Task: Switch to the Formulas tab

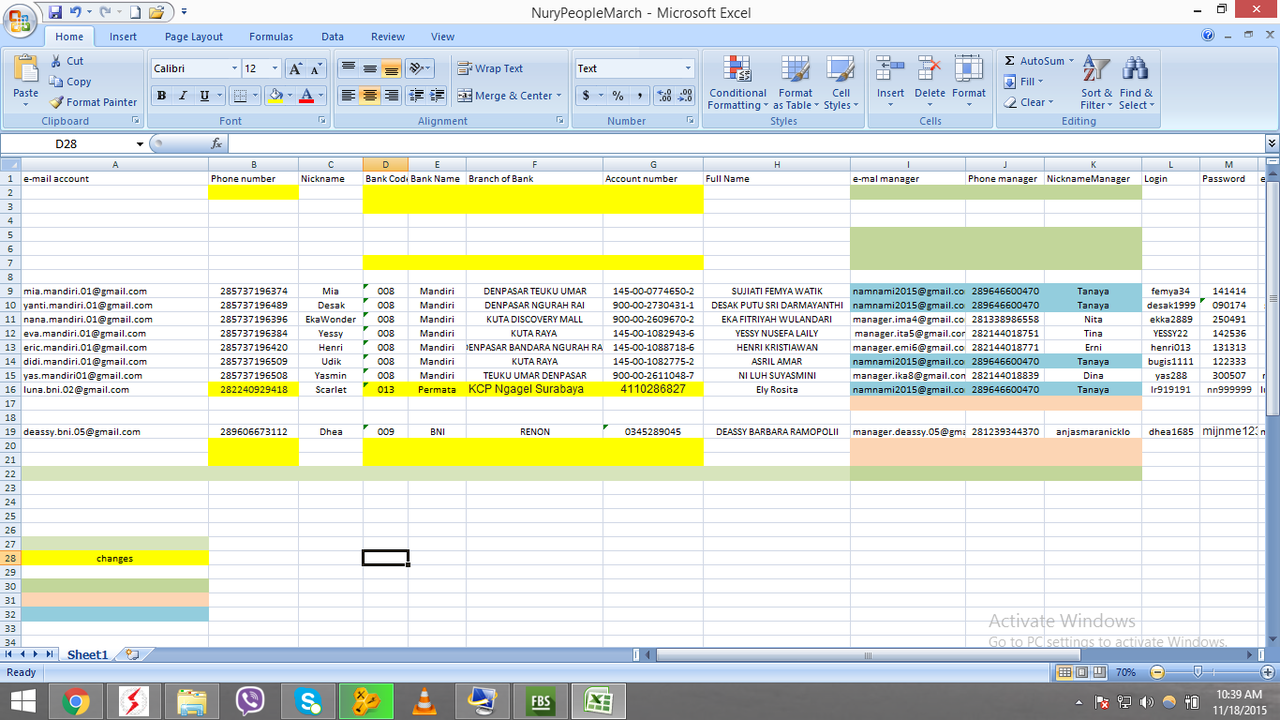Action: point(271,37)
